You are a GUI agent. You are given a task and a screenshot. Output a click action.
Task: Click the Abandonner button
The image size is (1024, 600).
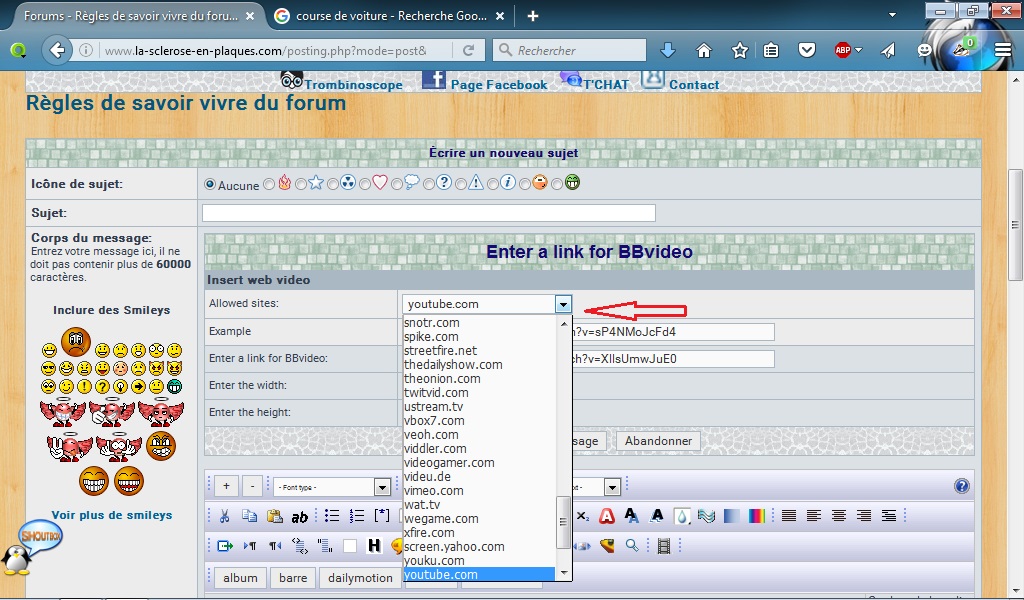coord(658,441)
